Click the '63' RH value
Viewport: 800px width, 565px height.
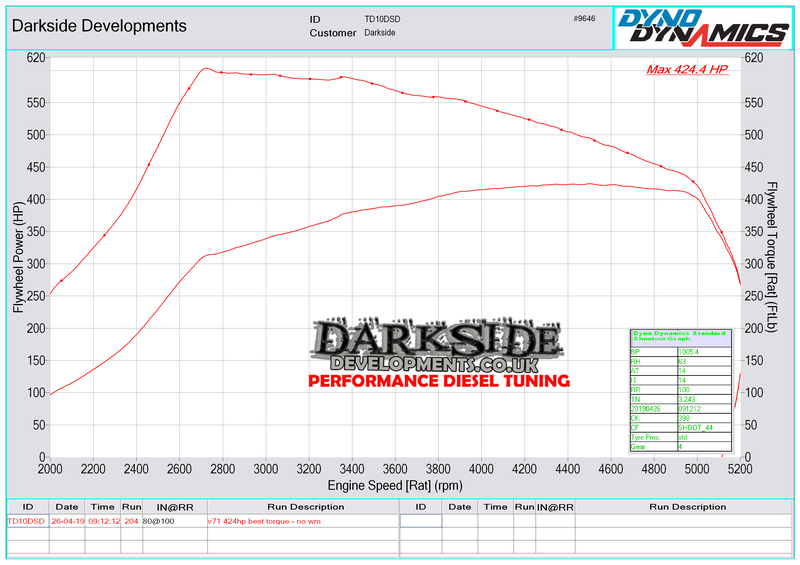click(682, 361)
